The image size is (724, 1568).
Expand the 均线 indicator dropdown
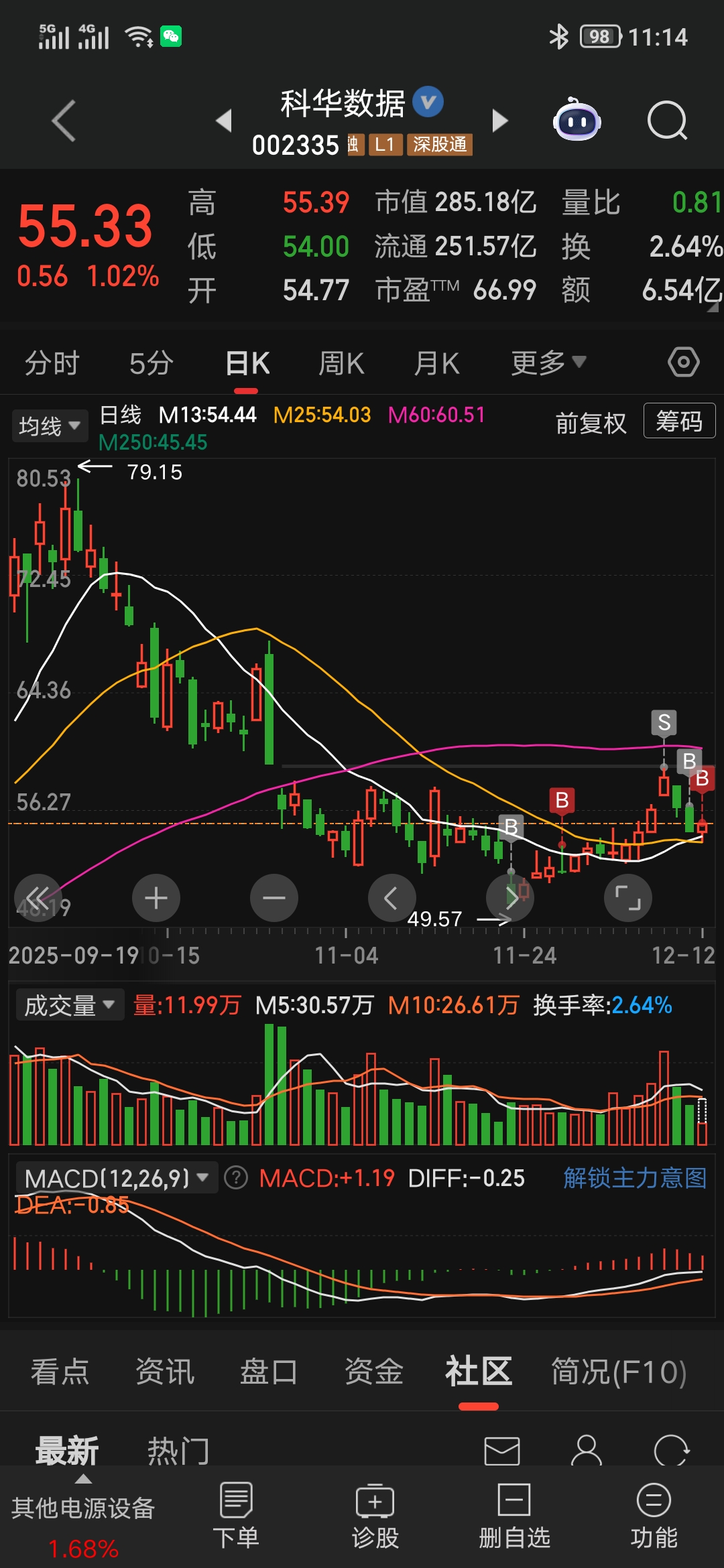click(50, 426)
